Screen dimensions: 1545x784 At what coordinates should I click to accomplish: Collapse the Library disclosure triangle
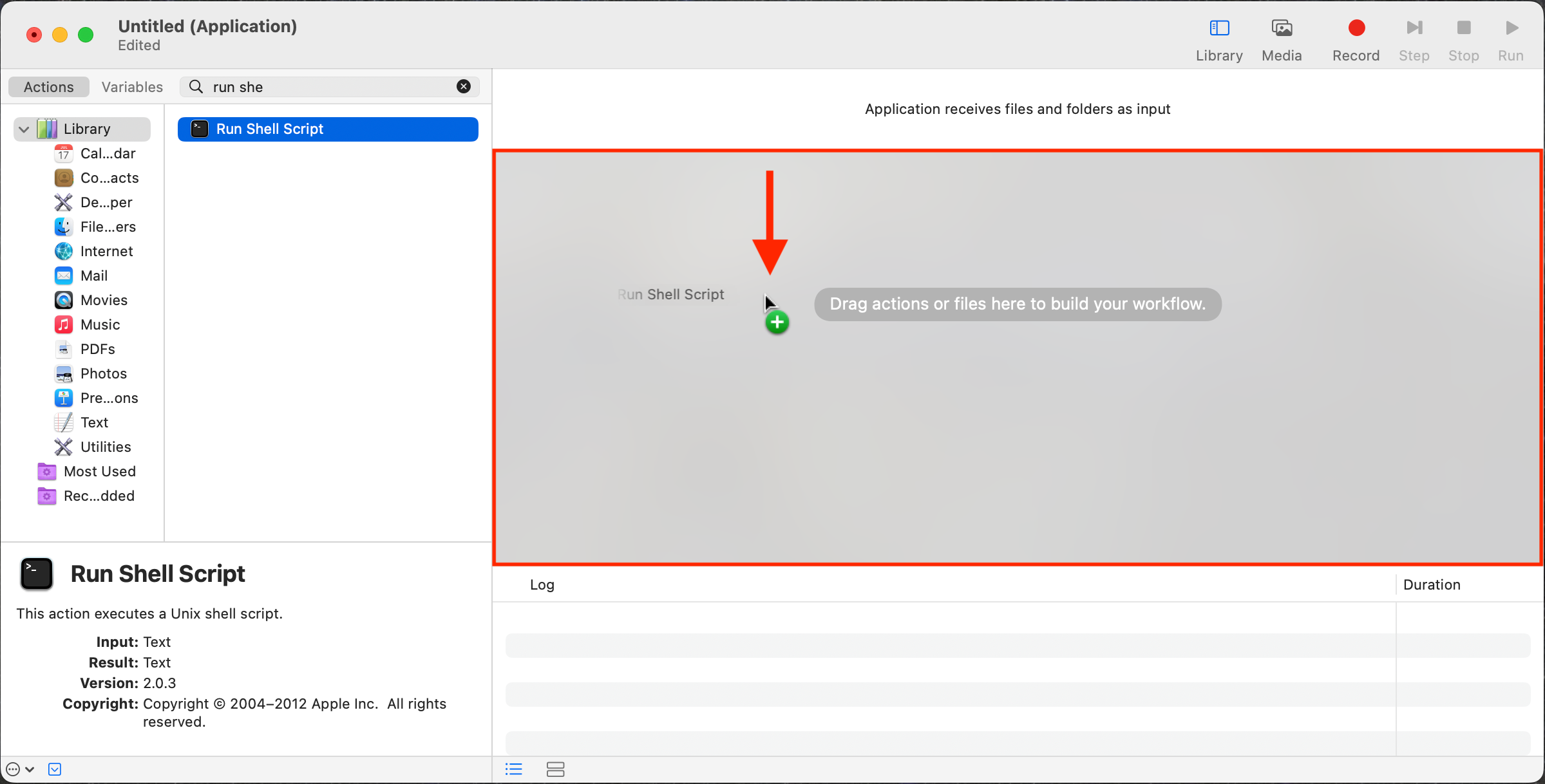(x=24, y=129)
